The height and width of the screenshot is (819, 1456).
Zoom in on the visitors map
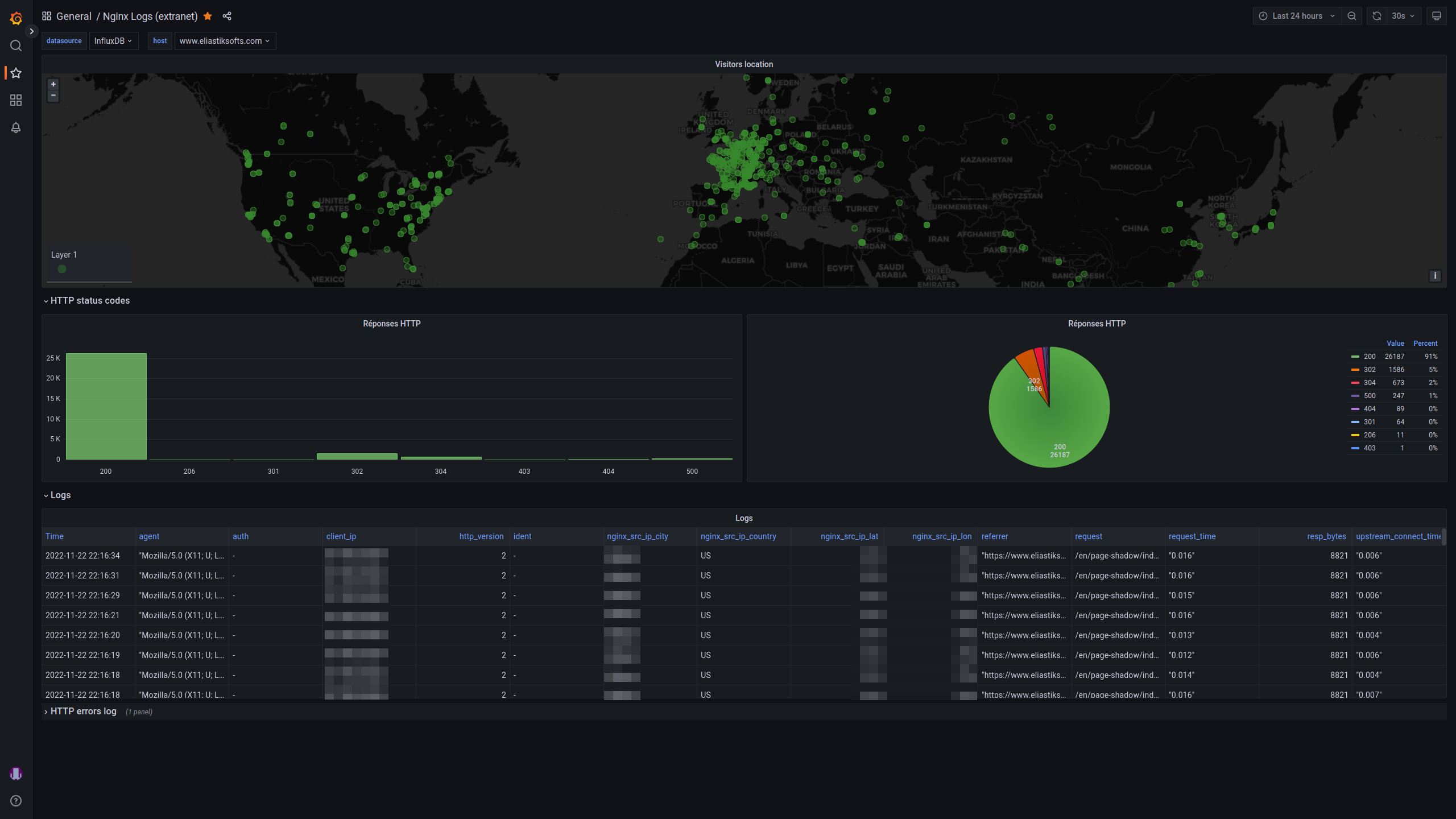pyautogui.click(x=53, y=84)
